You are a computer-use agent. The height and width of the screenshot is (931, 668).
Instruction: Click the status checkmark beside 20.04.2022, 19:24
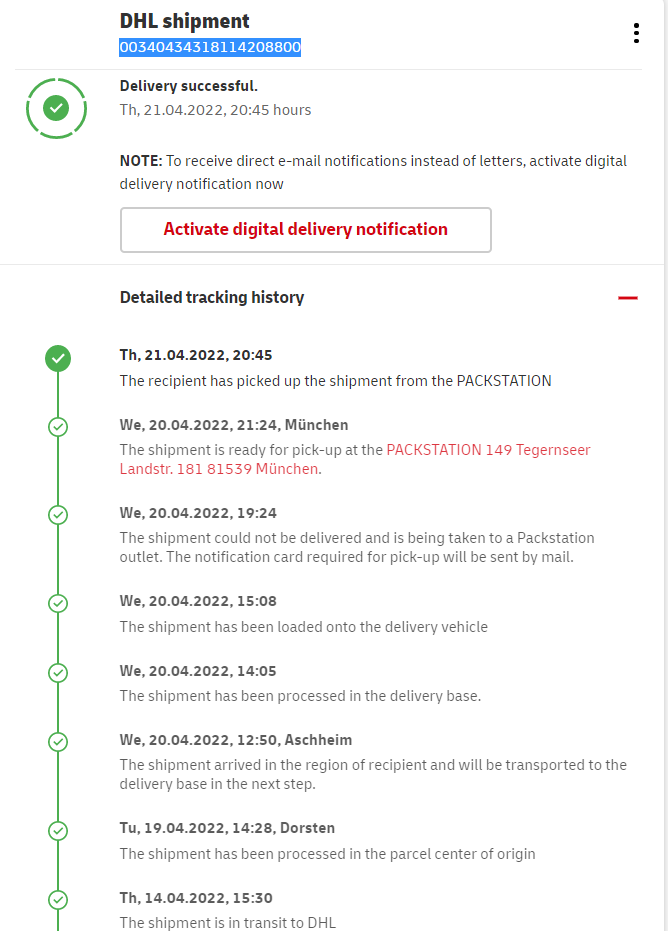click(x=58, y=515)
